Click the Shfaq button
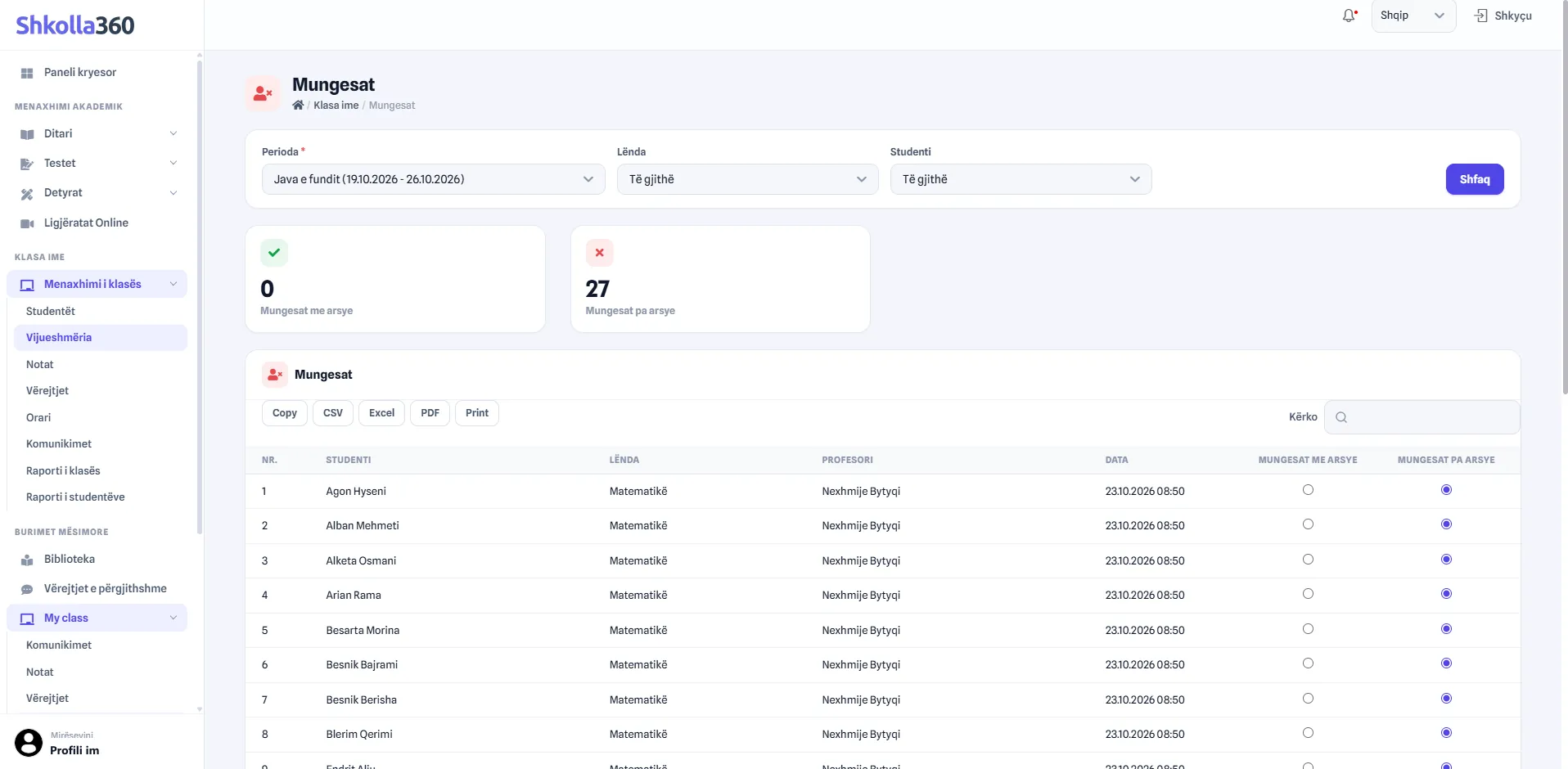1568x769 pixels. pos(1475,179)
